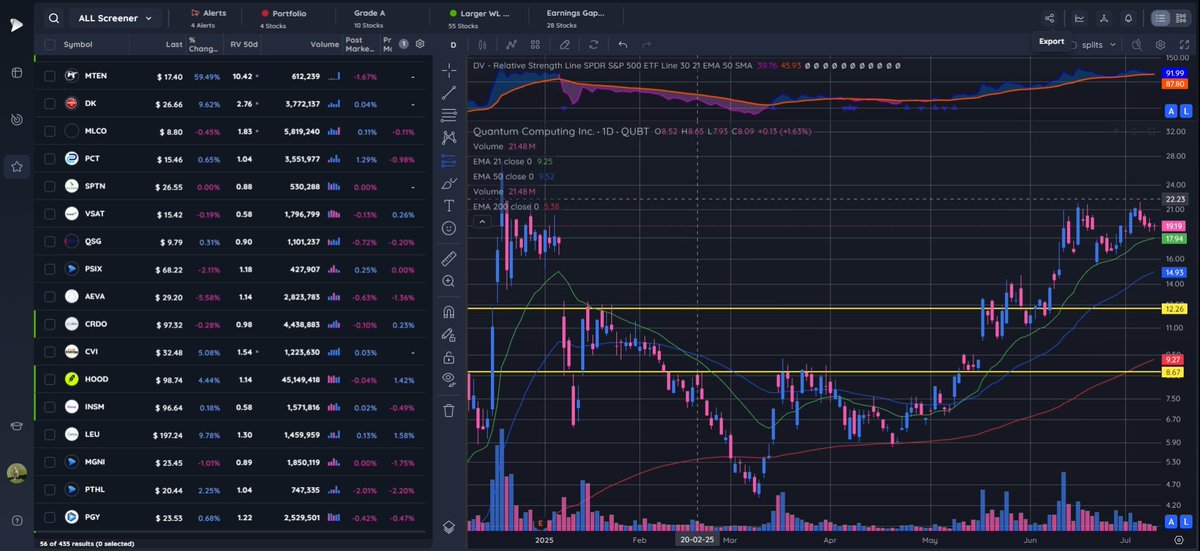Open the D timeframe selector

[x=453, y=44]
